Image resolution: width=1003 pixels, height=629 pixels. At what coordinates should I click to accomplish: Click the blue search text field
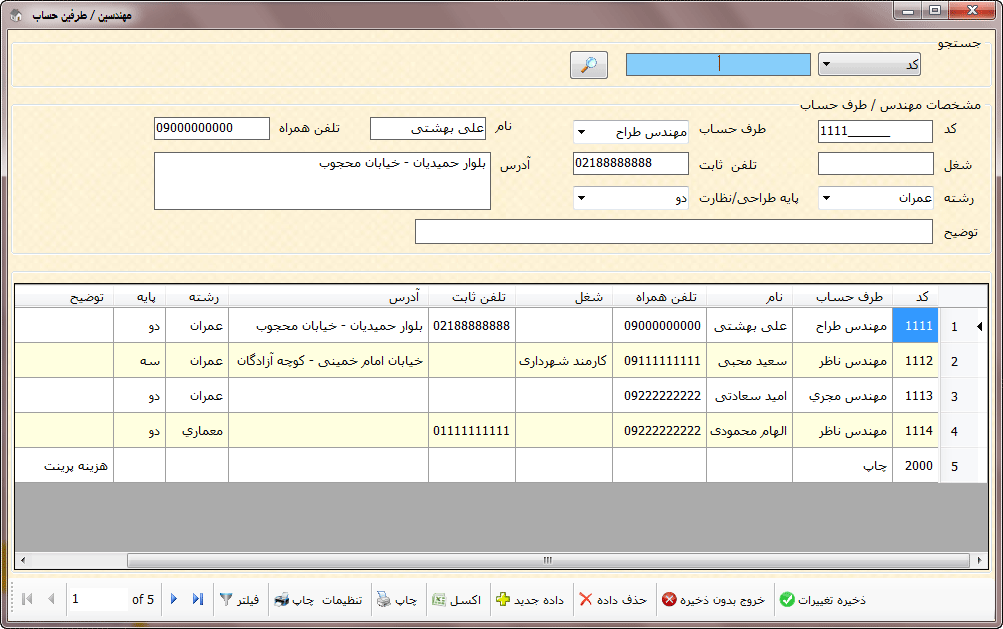(718, 65)
